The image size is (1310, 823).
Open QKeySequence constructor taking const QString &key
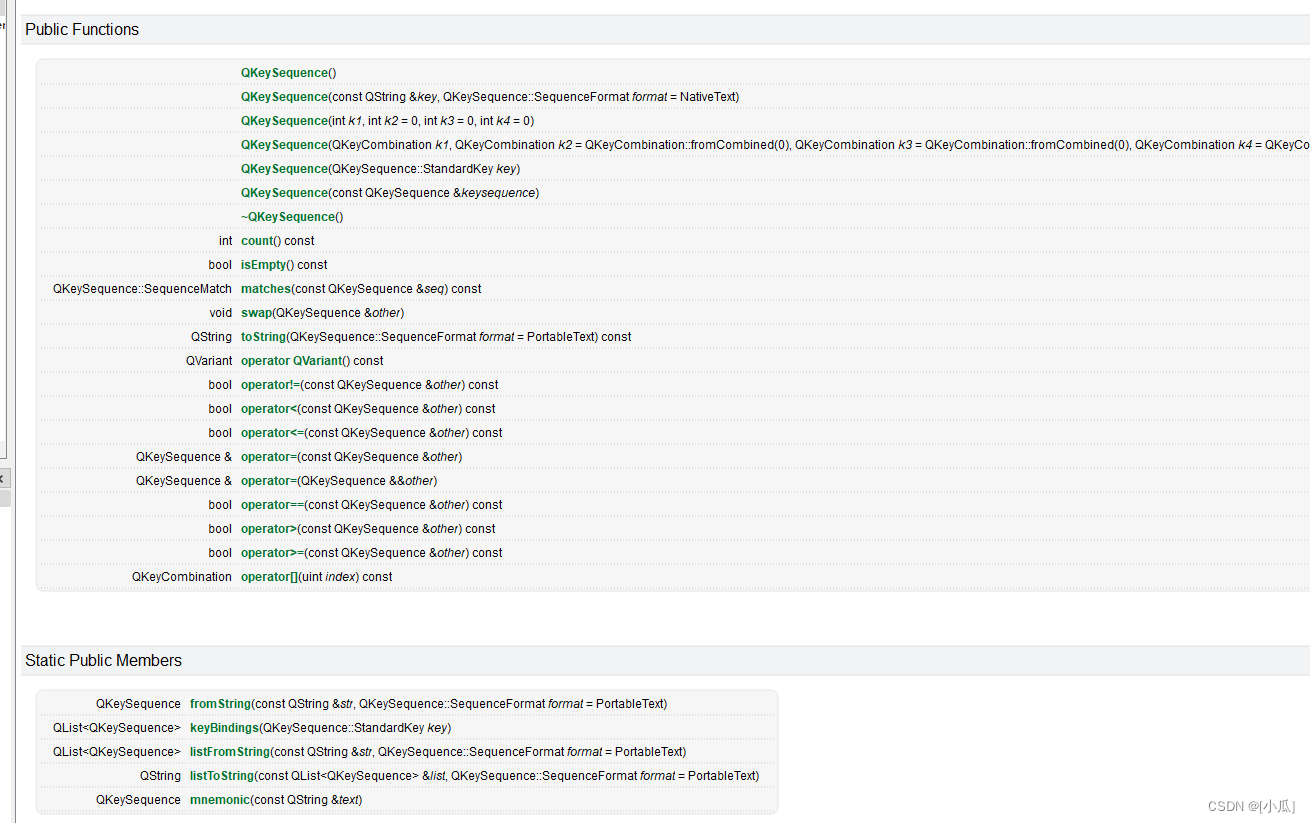point(284,97)
